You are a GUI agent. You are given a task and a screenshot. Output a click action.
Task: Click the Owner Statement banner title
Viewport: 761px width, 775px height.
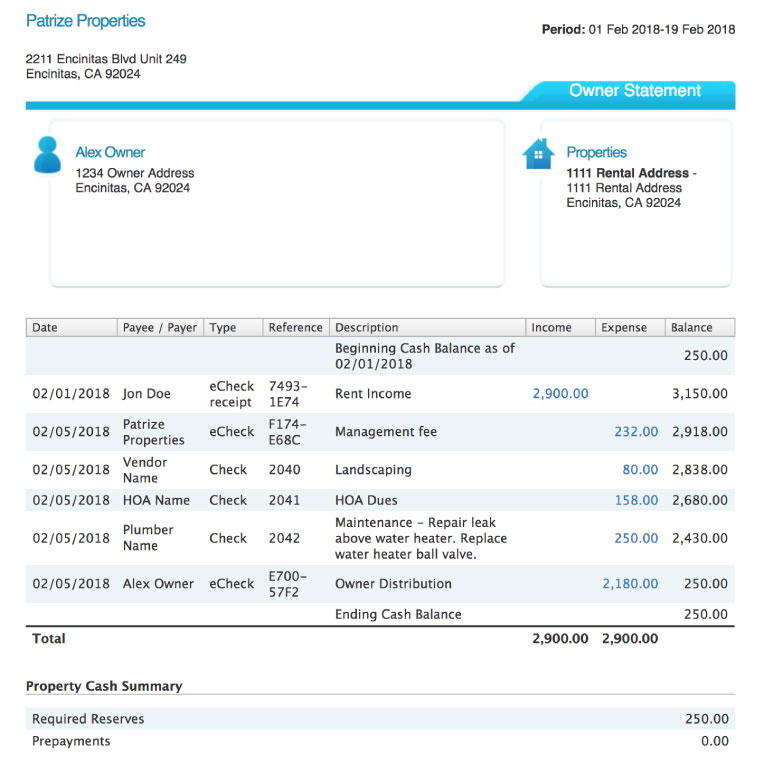point(634,90)
